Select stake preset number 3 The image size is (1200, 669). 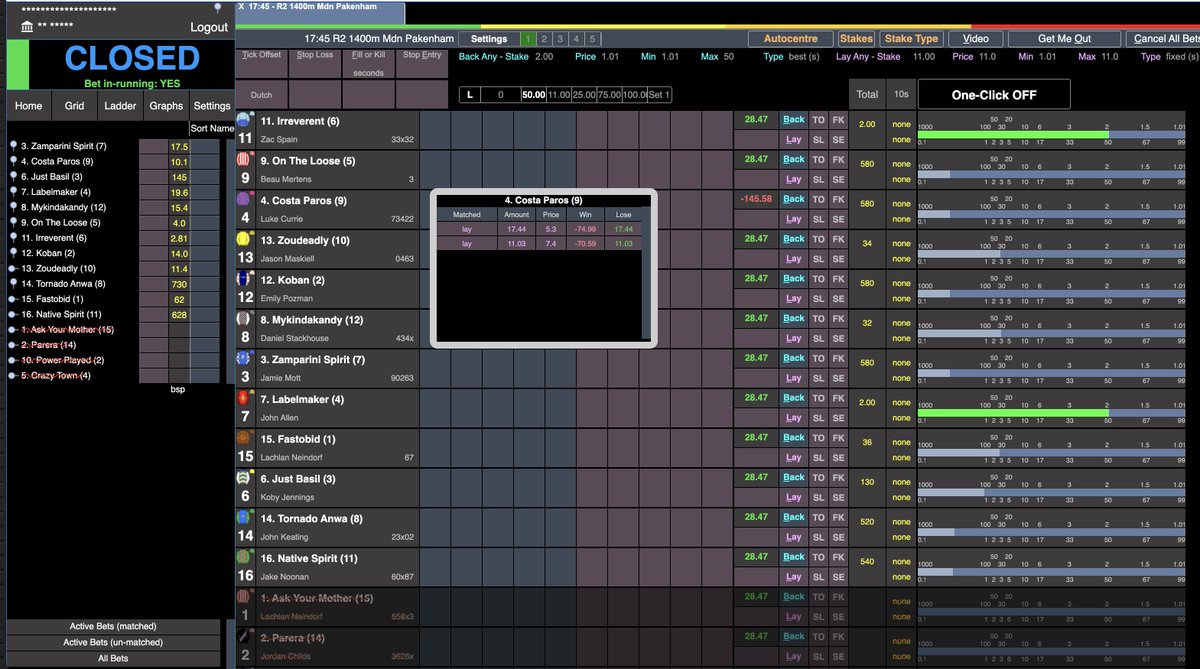pos(560,39)
